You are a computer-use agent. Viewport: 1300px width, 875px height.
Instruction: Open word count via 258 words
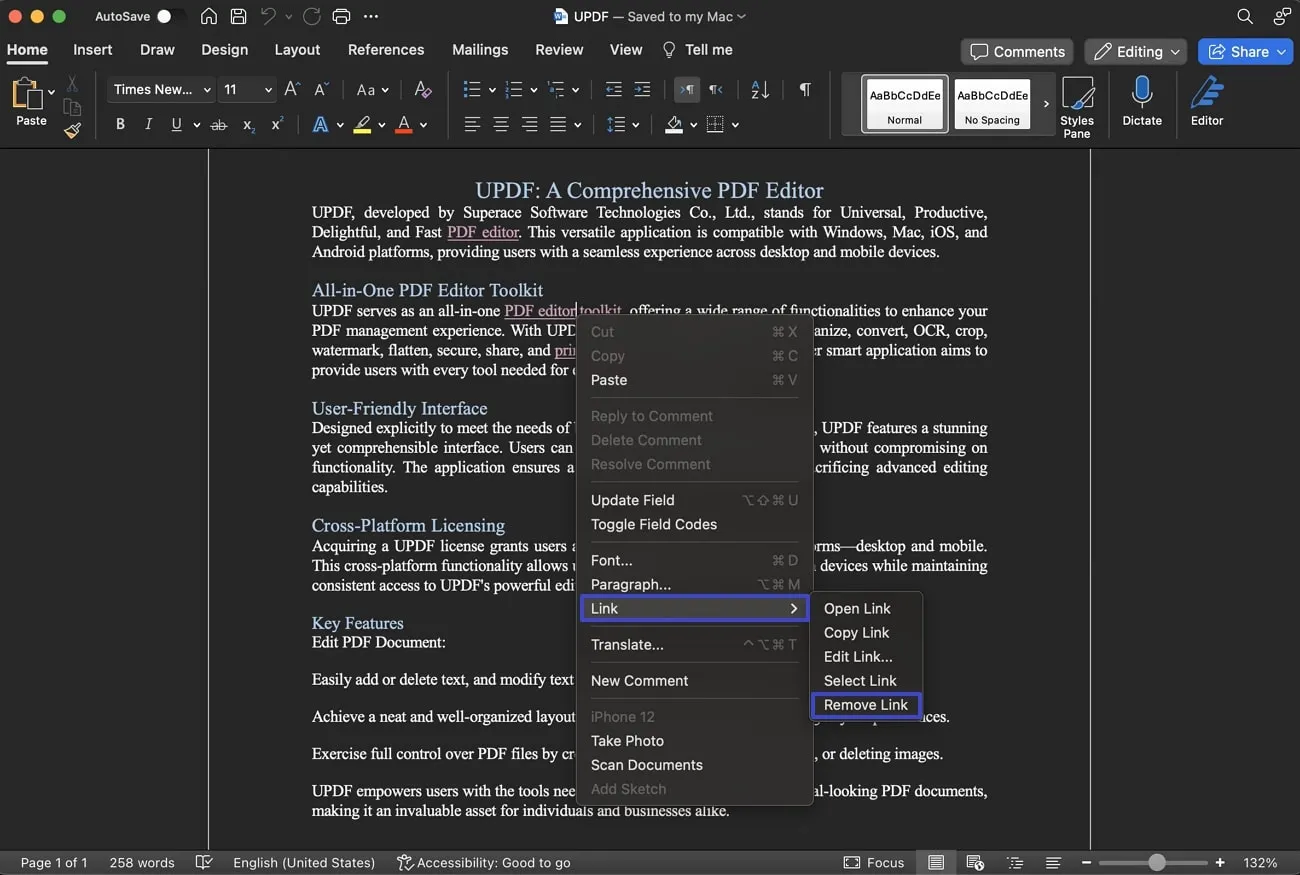click(x=141, y=862)
